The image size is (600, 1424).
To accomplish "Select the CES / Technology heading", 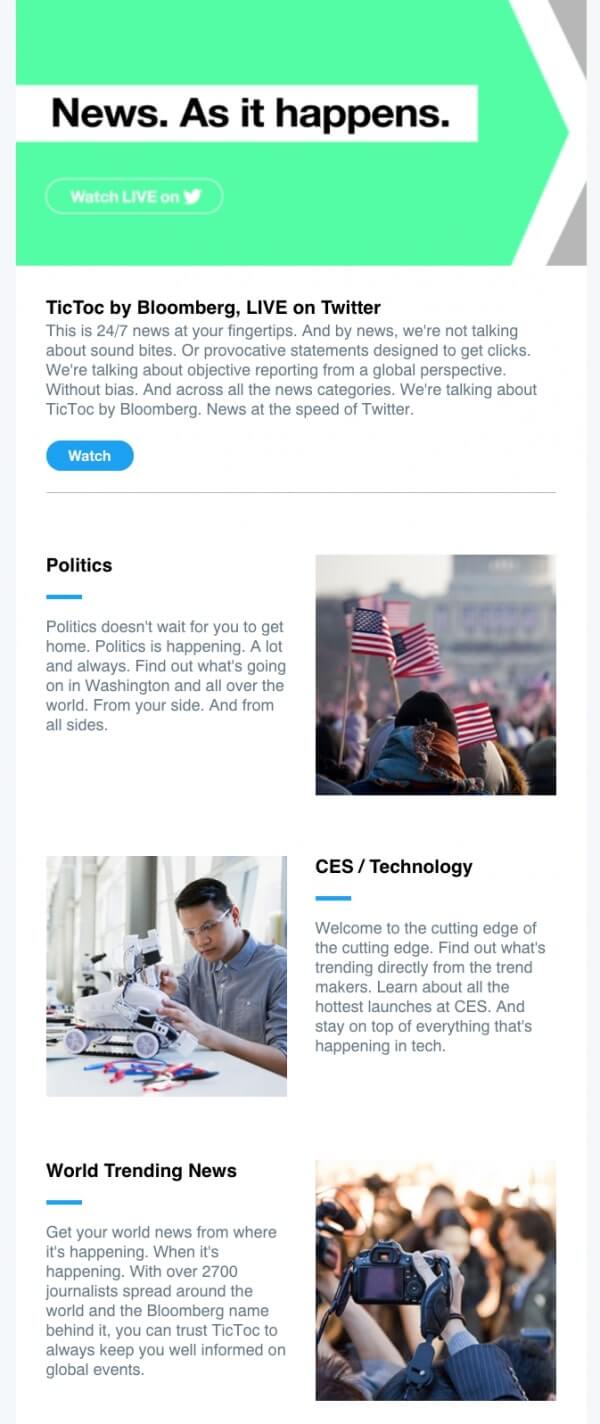I will pos(393,867).
